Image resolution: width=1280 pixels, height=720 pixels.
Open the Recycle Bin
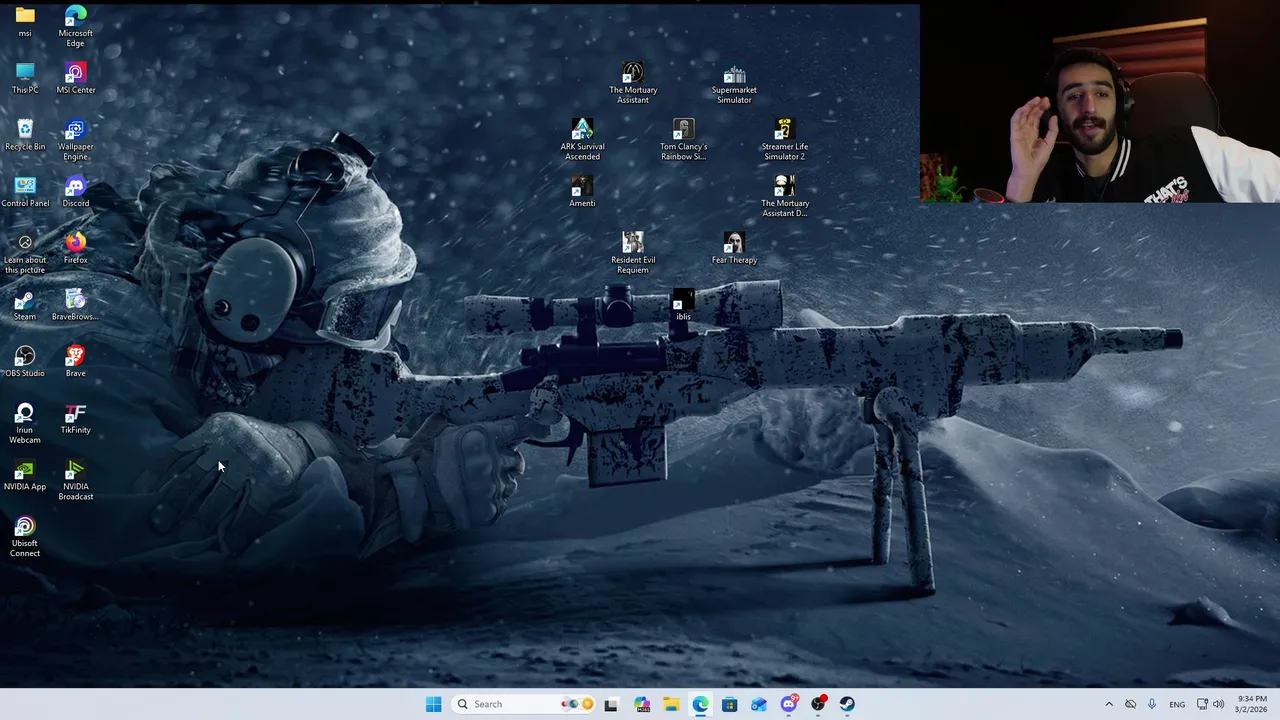pyautogui.click(x=25, y=135)
